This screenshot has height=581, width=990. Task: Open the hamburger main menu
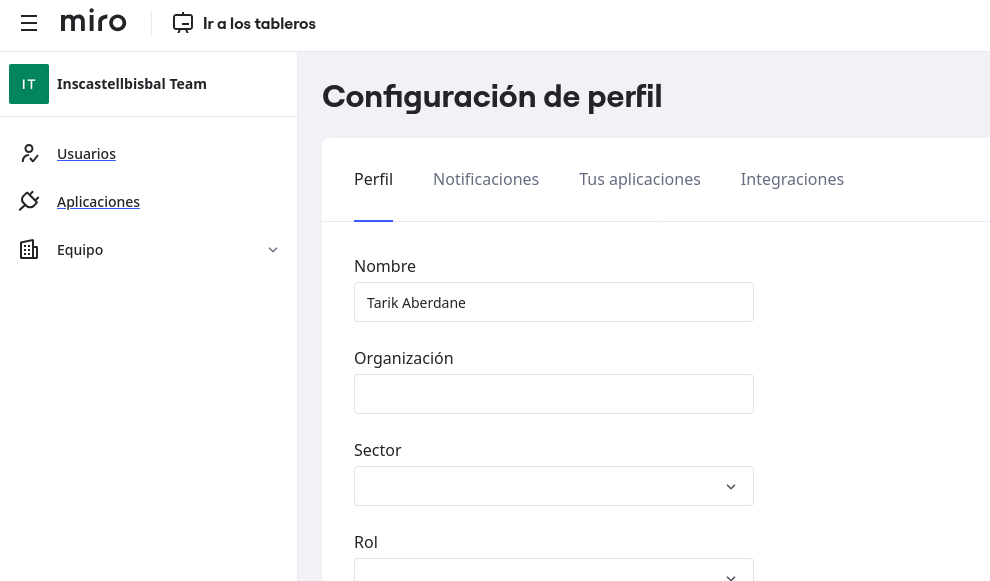29,23
